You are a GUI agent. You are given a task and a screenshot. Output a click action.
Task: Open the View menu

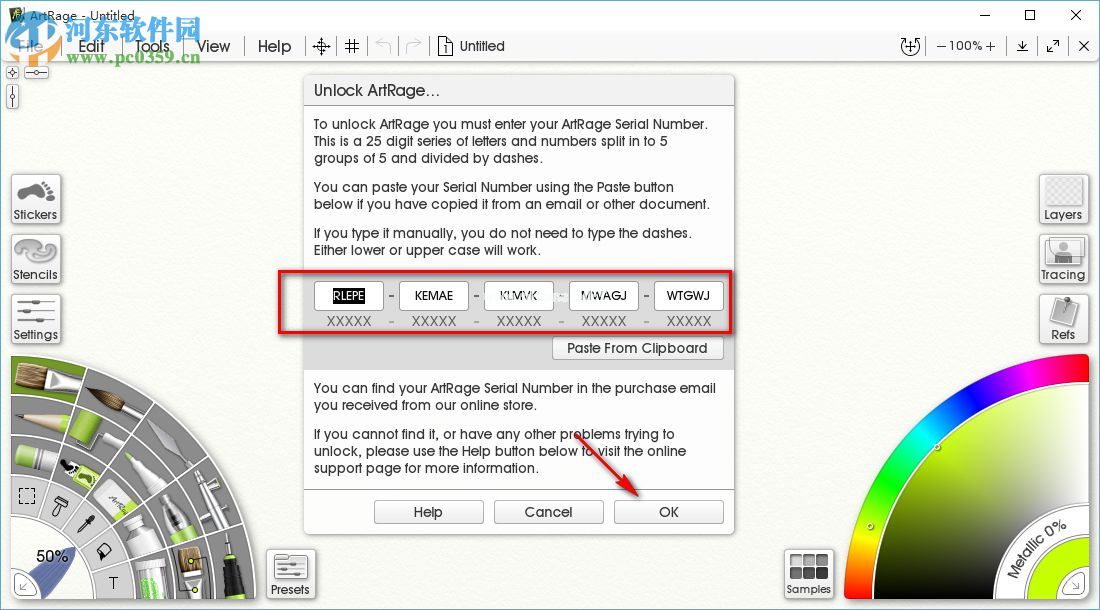click(213, 46)
